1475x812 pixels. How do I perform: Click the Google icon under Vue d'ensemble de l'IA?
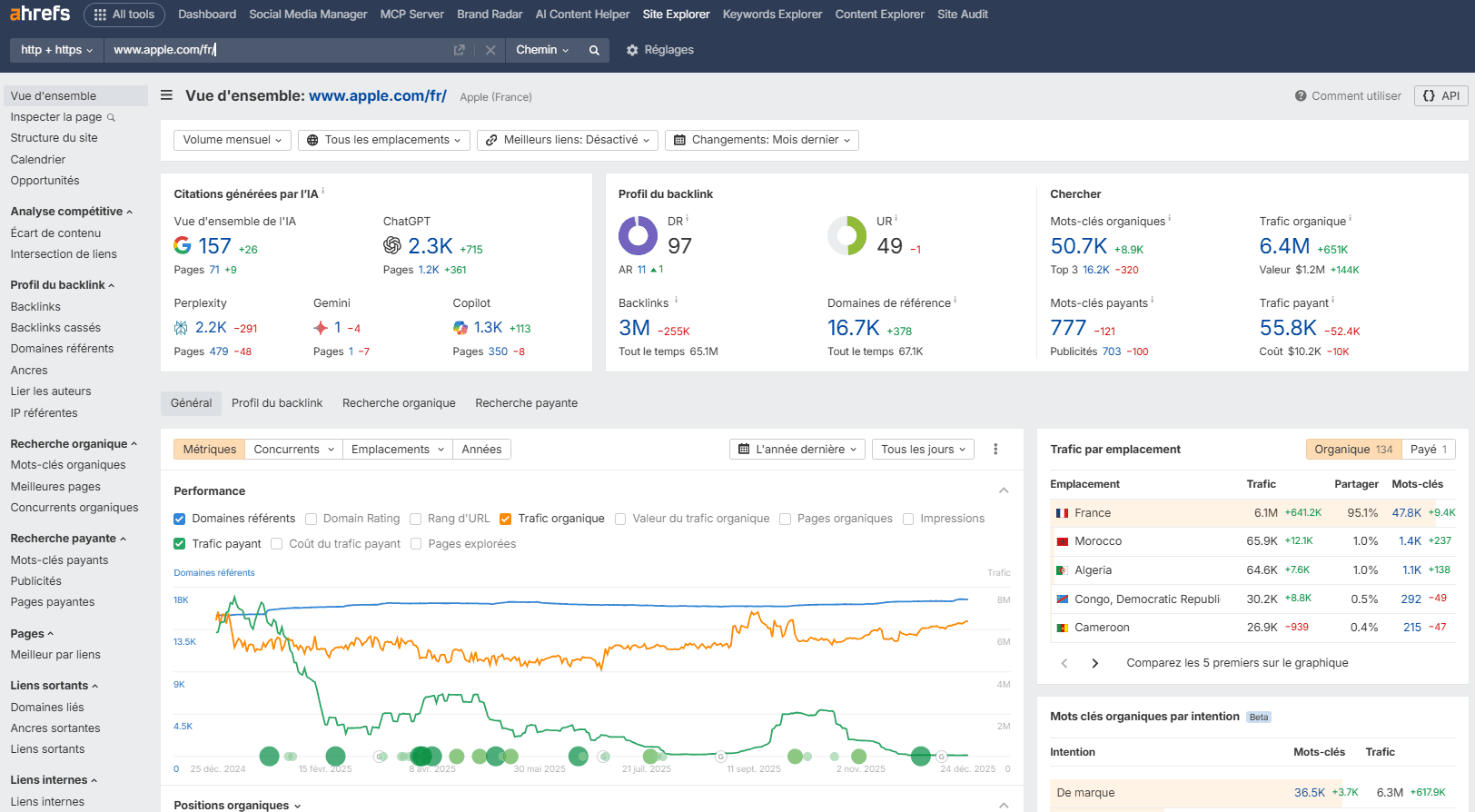coord(183,245)
